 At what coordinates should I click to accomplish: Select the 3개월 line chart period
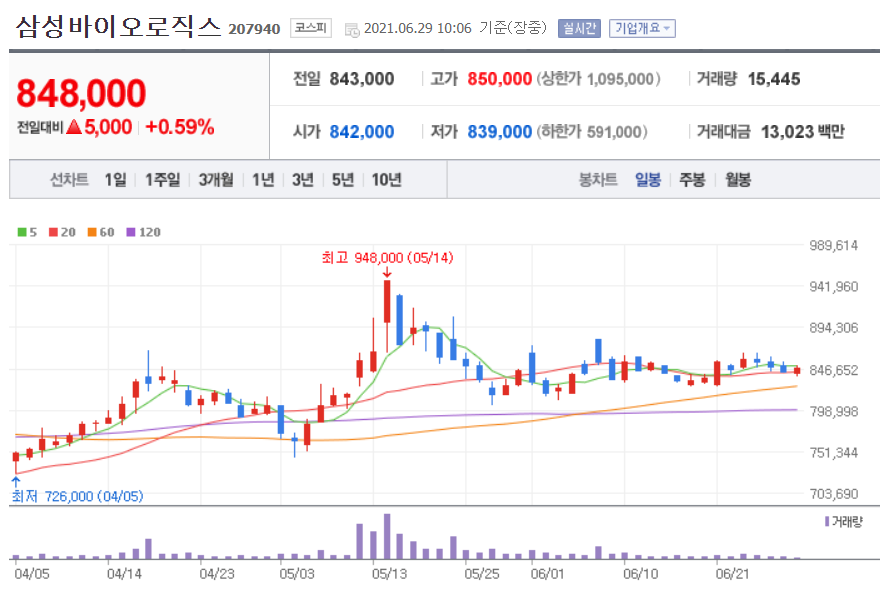[216, 180]
